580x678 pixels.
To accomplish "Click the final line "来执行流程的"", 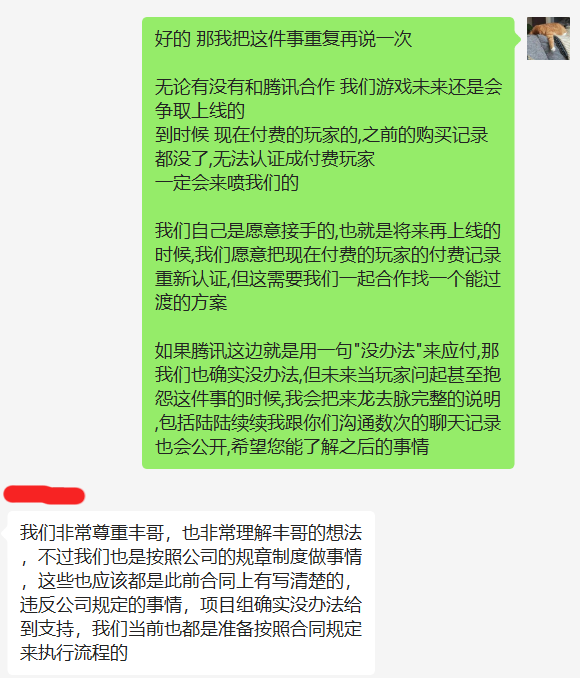I will point(74,652).
